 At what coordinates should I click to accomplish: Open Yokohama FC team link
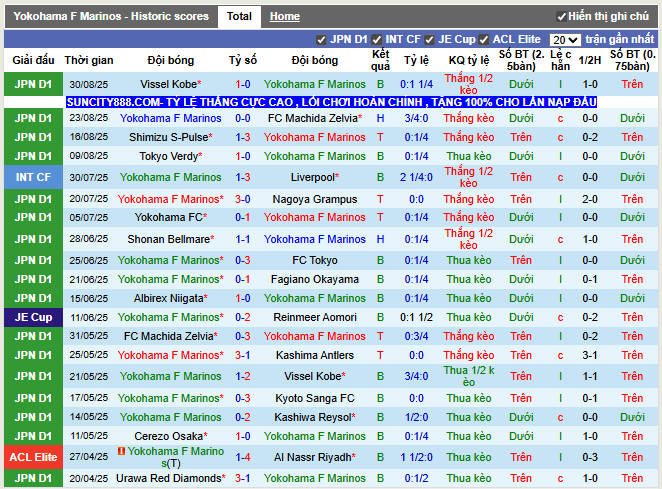[x=168, y=217]
